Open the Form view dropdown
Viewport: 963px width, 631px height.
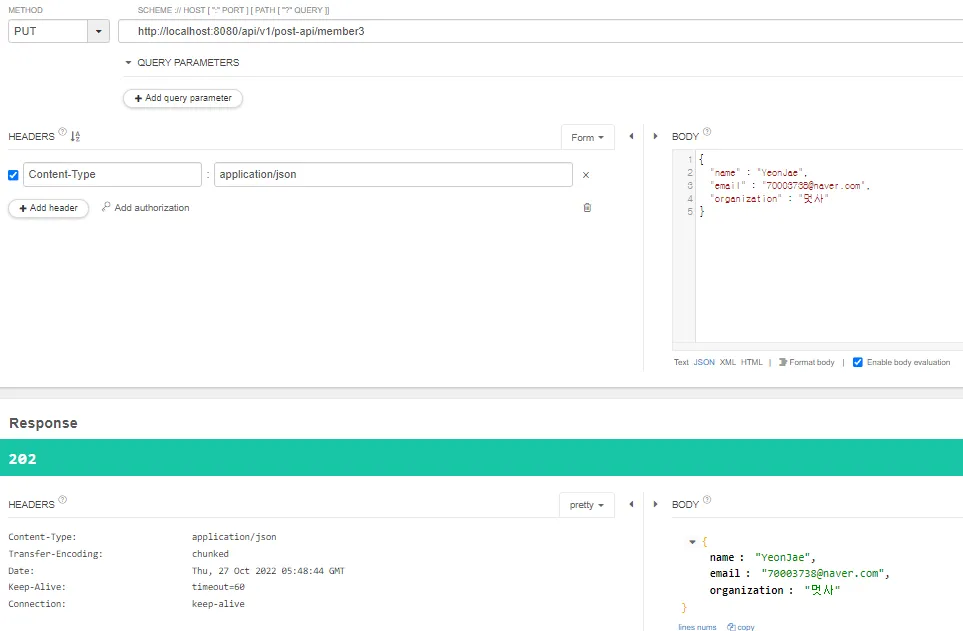pos(587,138)
